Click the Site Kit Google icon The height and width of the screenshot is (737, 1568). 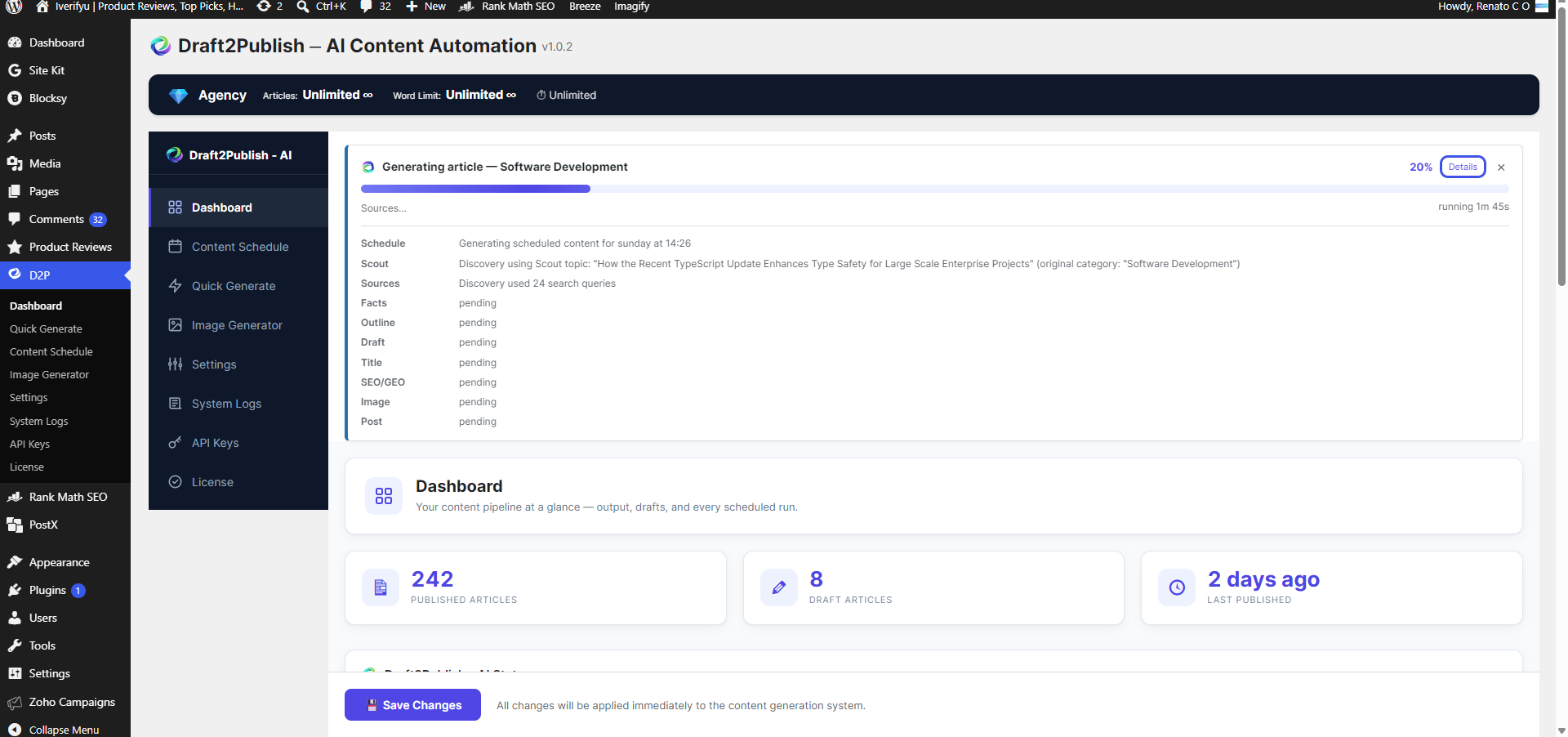[x=15, y=70]
